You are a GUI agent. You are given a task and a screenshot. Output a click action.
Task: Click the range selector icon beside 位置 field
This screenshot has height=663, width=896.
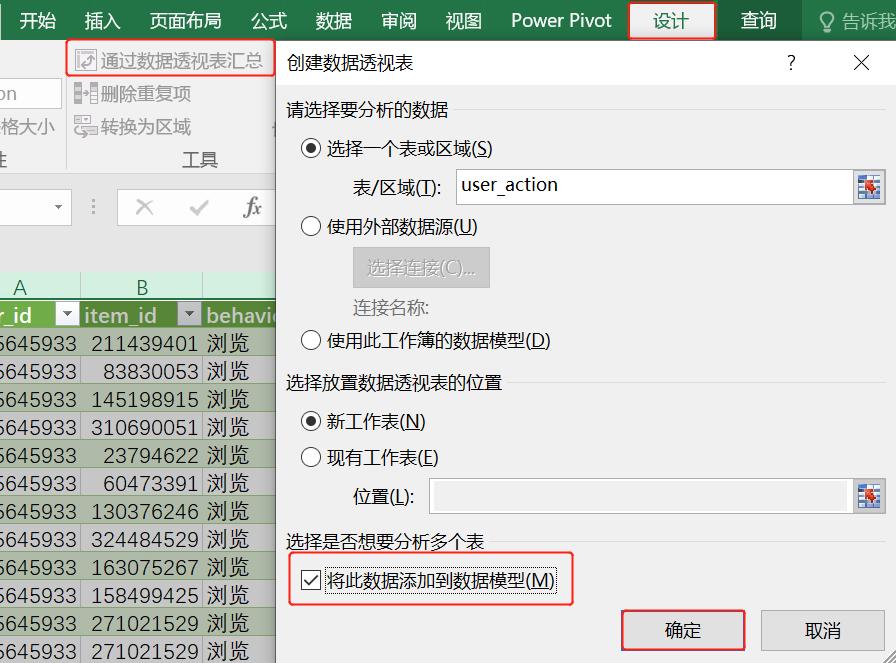pyautogui.click(x=870, y=495)
